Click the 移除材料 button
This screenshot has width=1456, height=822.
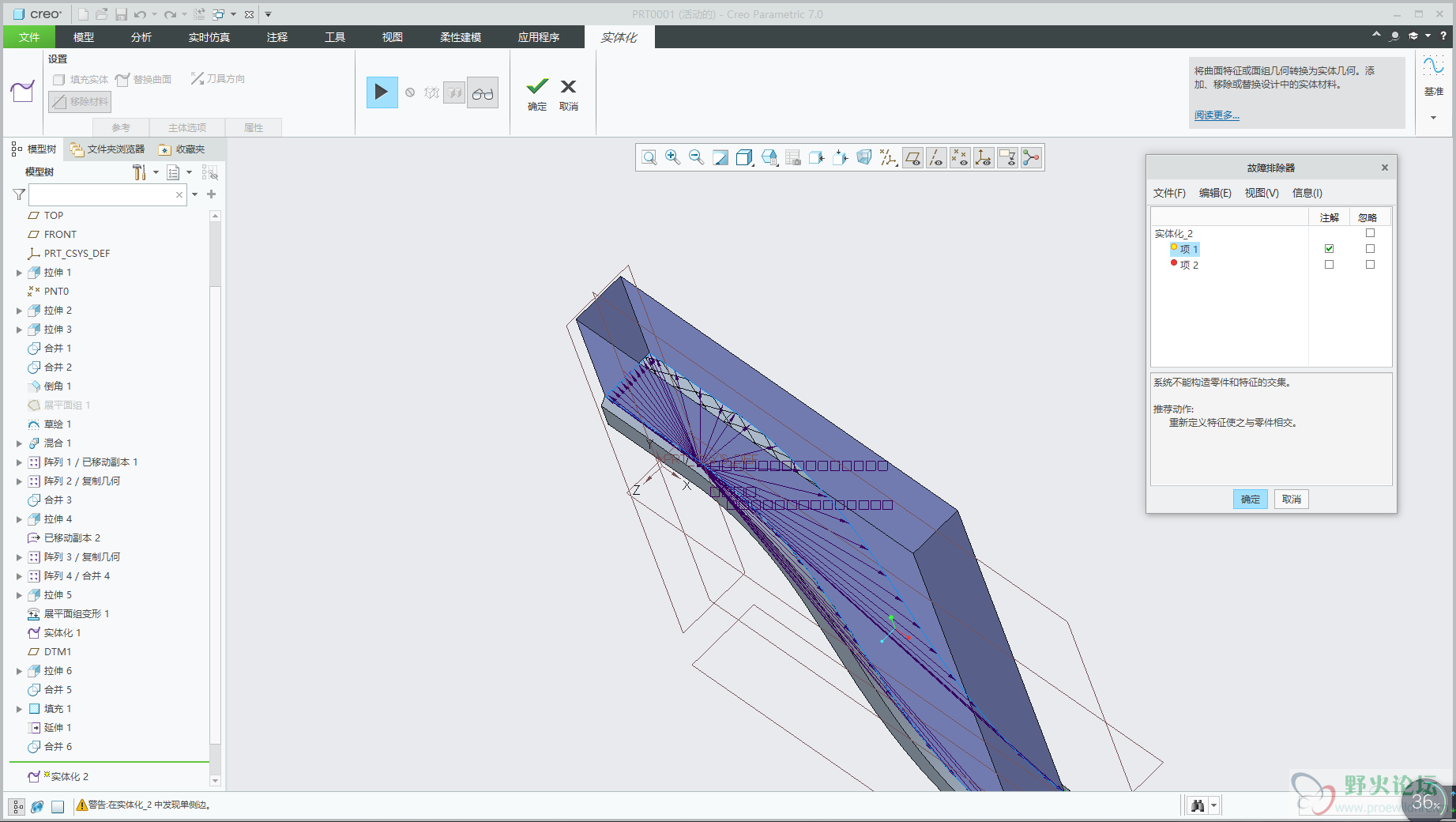80,101
